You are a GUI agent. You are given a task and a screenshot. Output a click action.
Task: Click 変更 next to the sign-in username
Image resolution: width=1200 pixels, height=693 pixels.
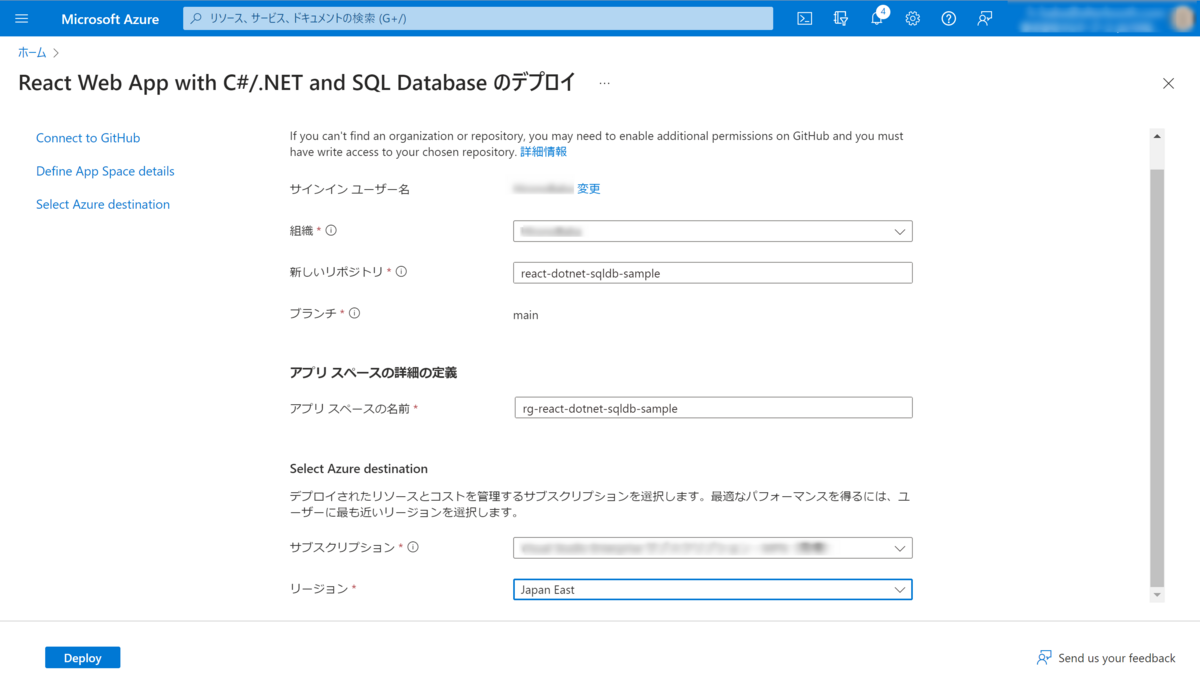(588, 188)
